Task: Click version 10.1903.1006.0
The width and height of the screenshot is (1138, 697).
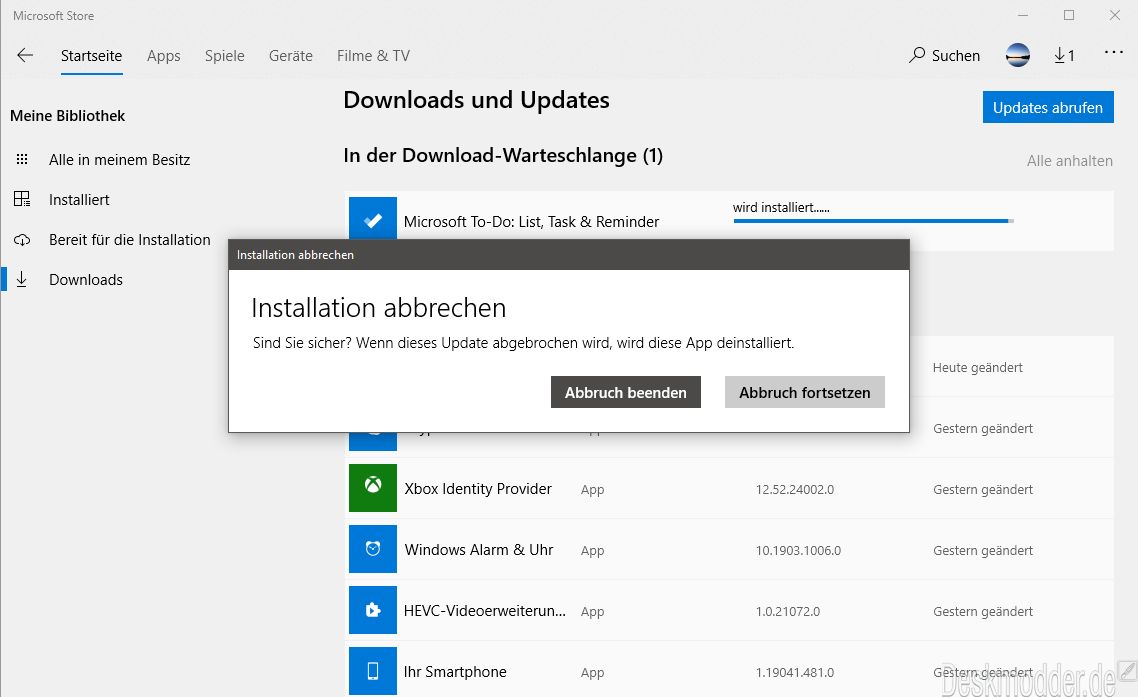Action: tap(798, 550)
